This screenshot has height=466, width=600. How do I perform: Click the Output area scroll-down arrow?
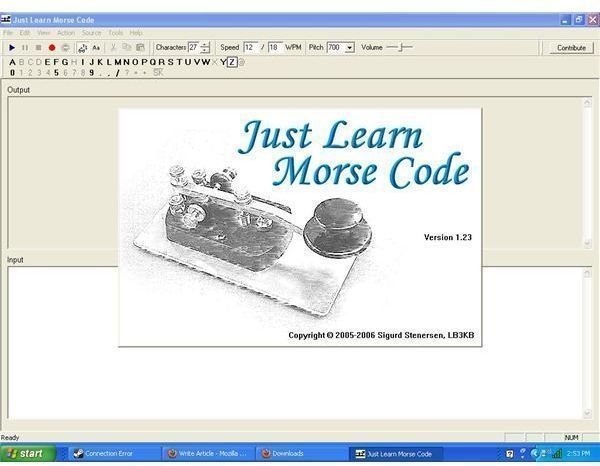(587, 243)
